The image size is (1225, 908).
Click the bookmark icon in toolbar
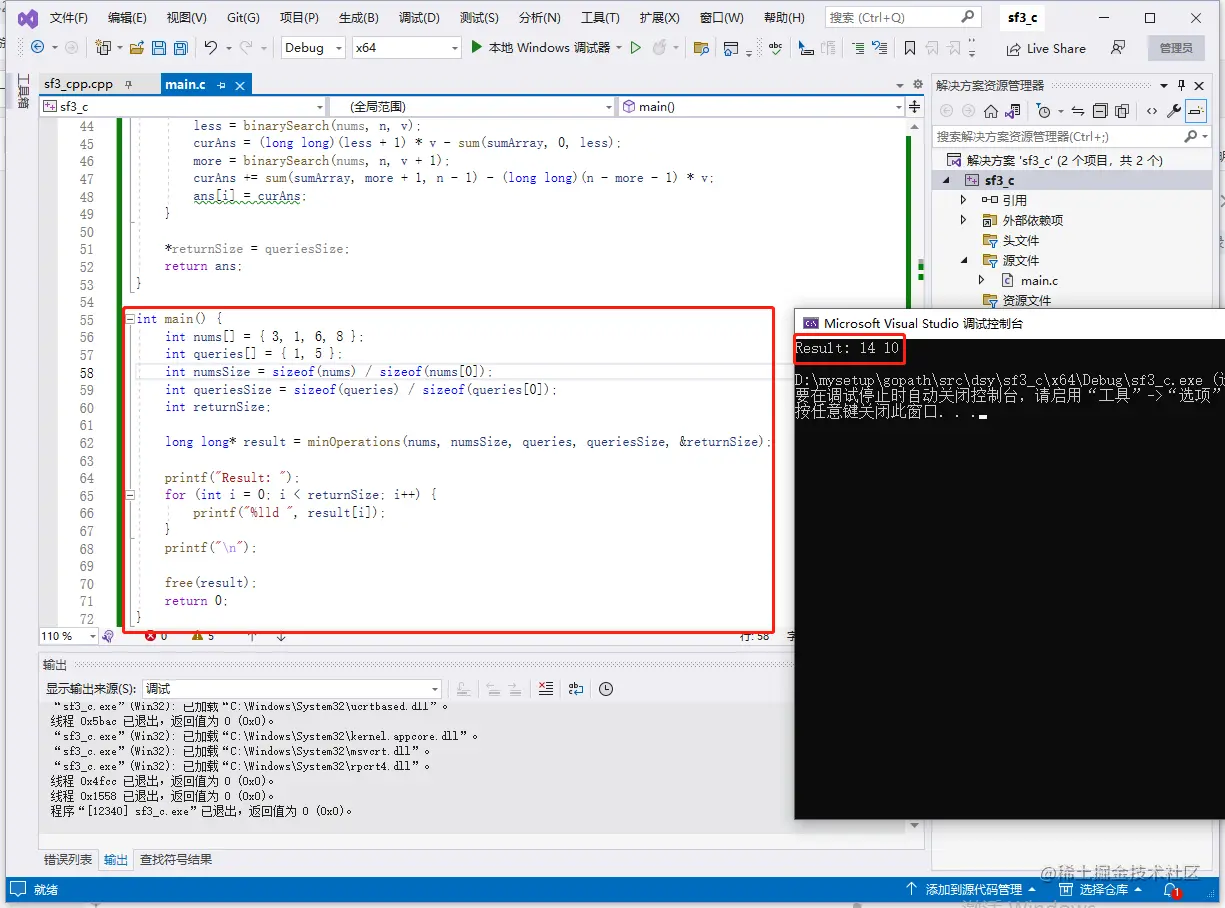point(909,47)
